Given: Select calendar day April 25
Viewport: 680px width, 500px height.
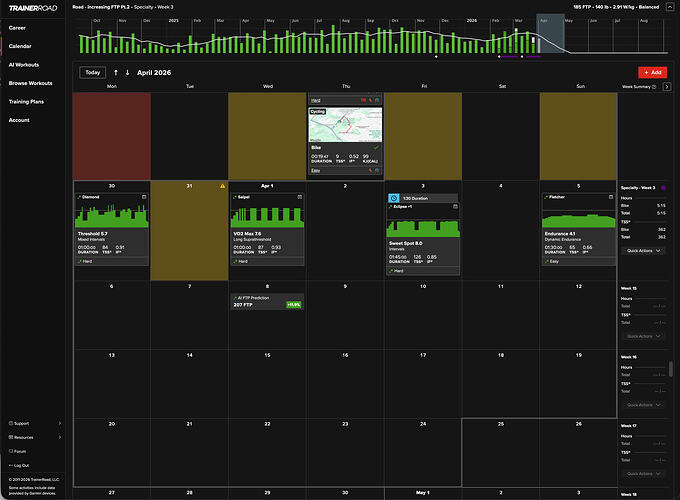Looking at the screenshot, I should [x=501, y=453].
